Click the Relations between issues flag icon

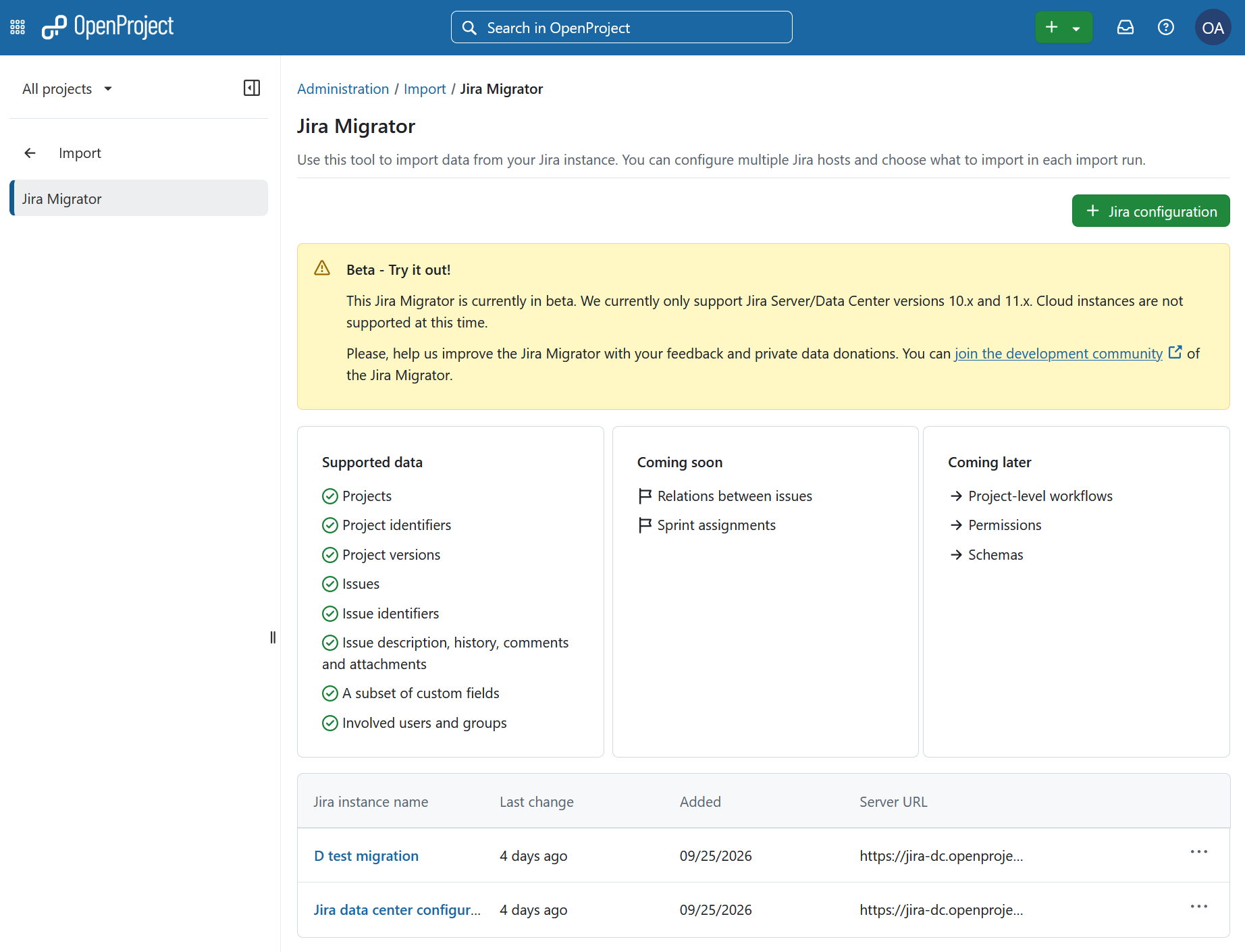645,496
